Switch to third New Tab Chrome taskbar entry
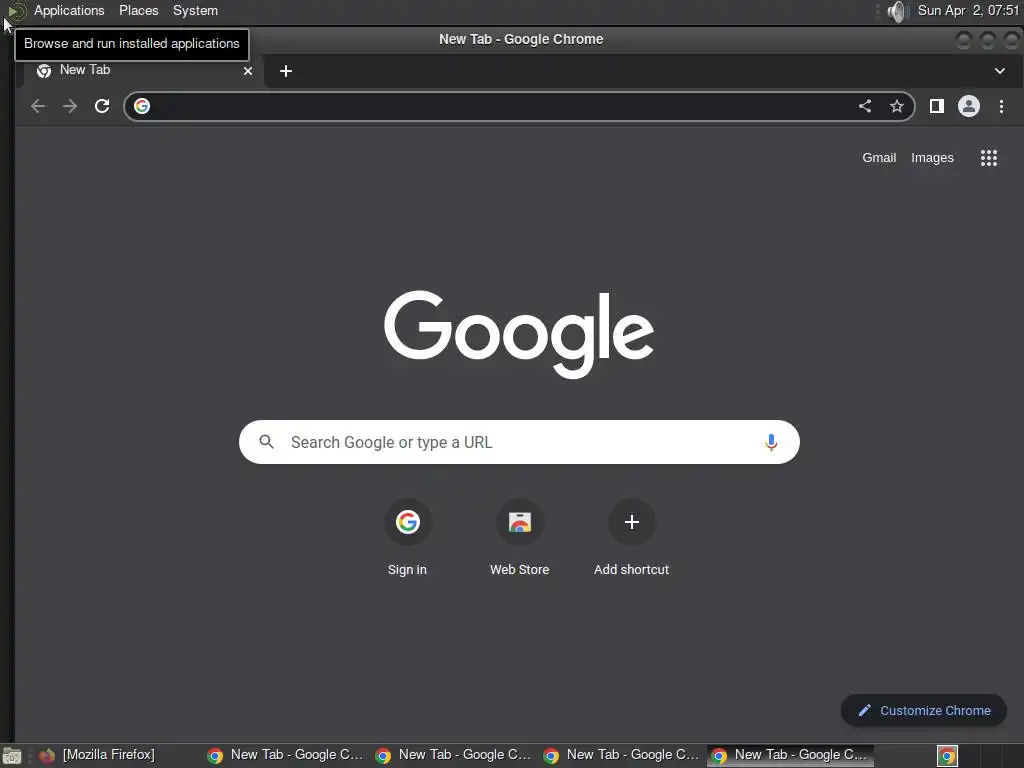 click(621, 755)
